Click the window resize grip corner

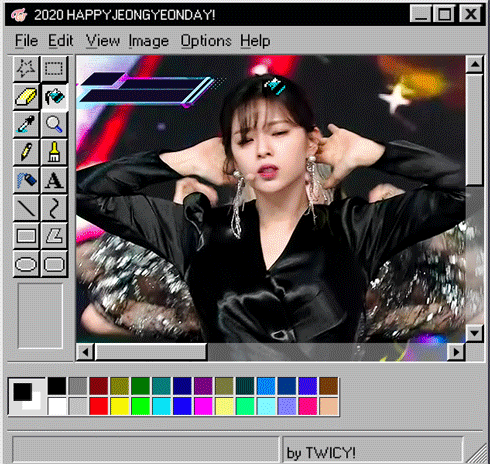tap(477, 454)
